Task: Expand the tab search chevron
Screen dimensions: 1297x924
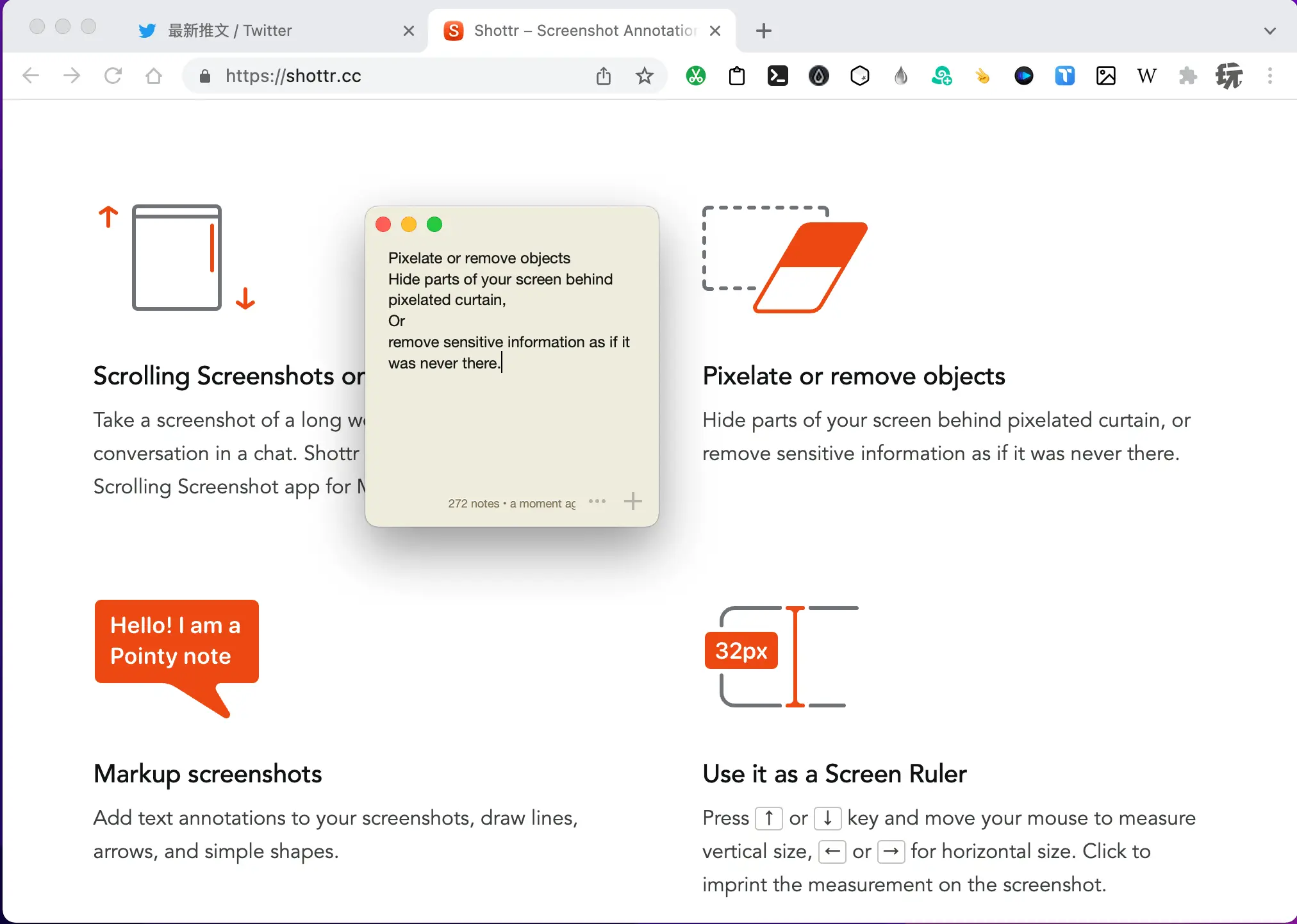Action: [1270, 31]
